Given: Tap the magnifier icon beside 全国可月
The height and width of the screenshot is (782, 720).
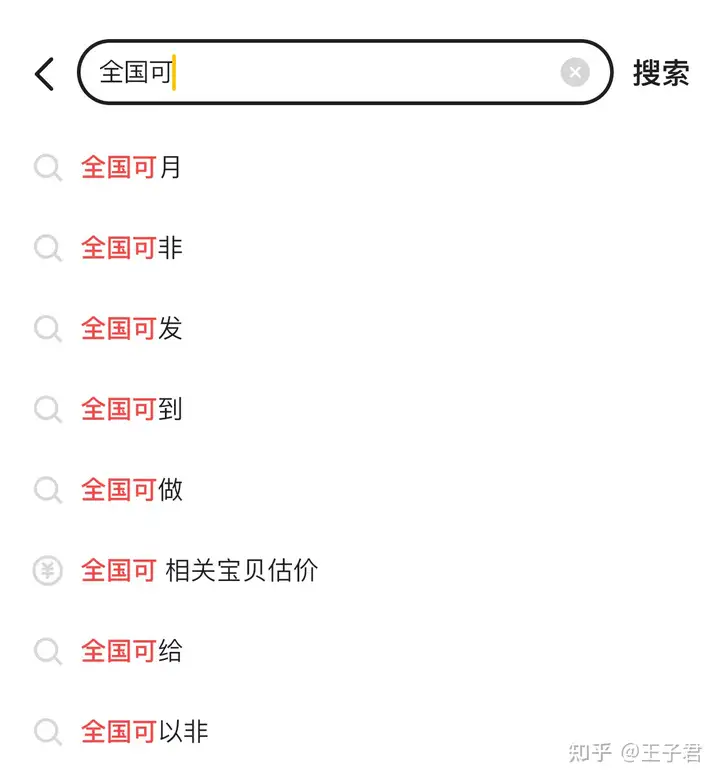Looking at the screenshot, I should [x=48, y=168].
